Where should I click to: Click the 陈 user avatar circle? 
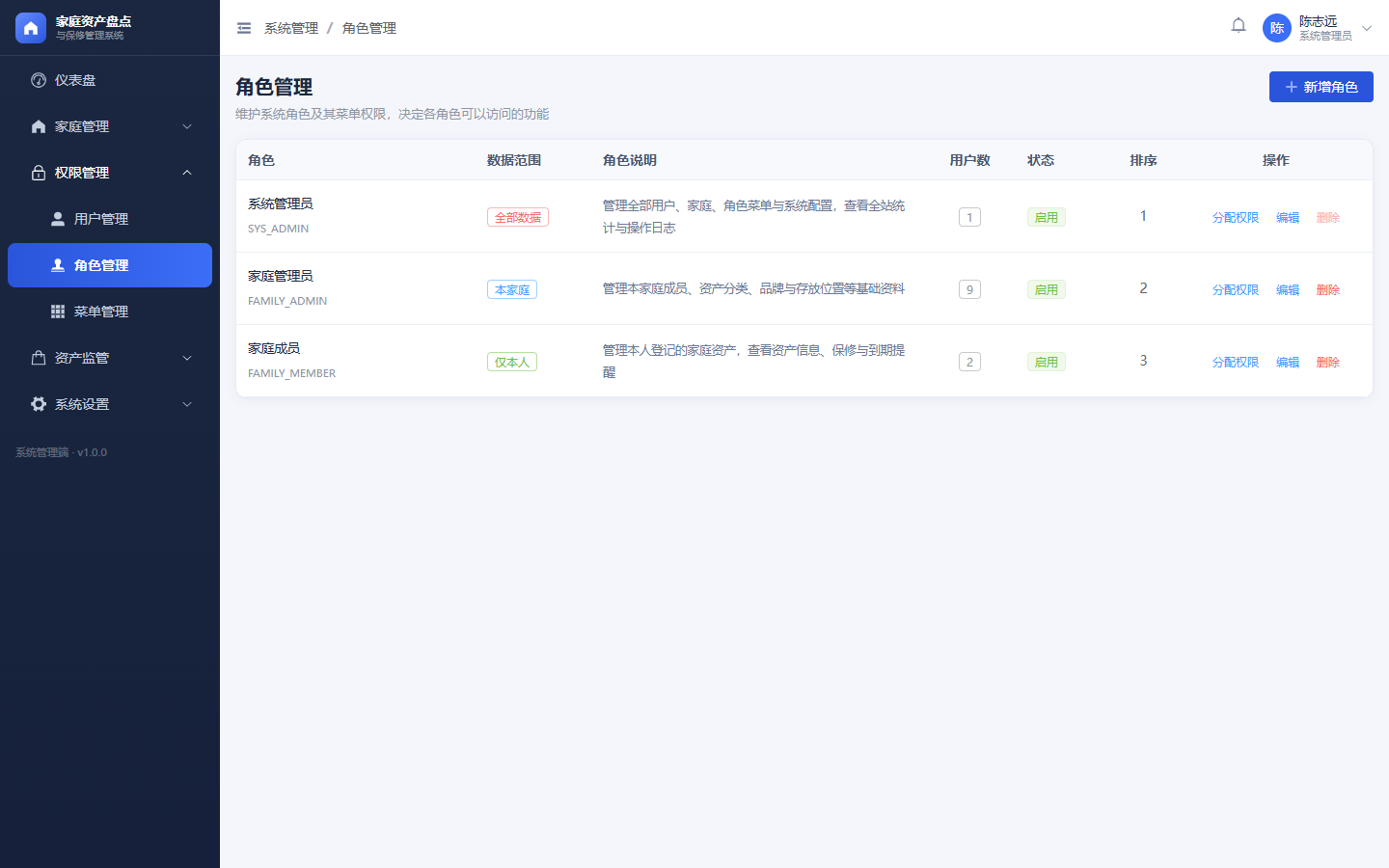(1277, 28)
